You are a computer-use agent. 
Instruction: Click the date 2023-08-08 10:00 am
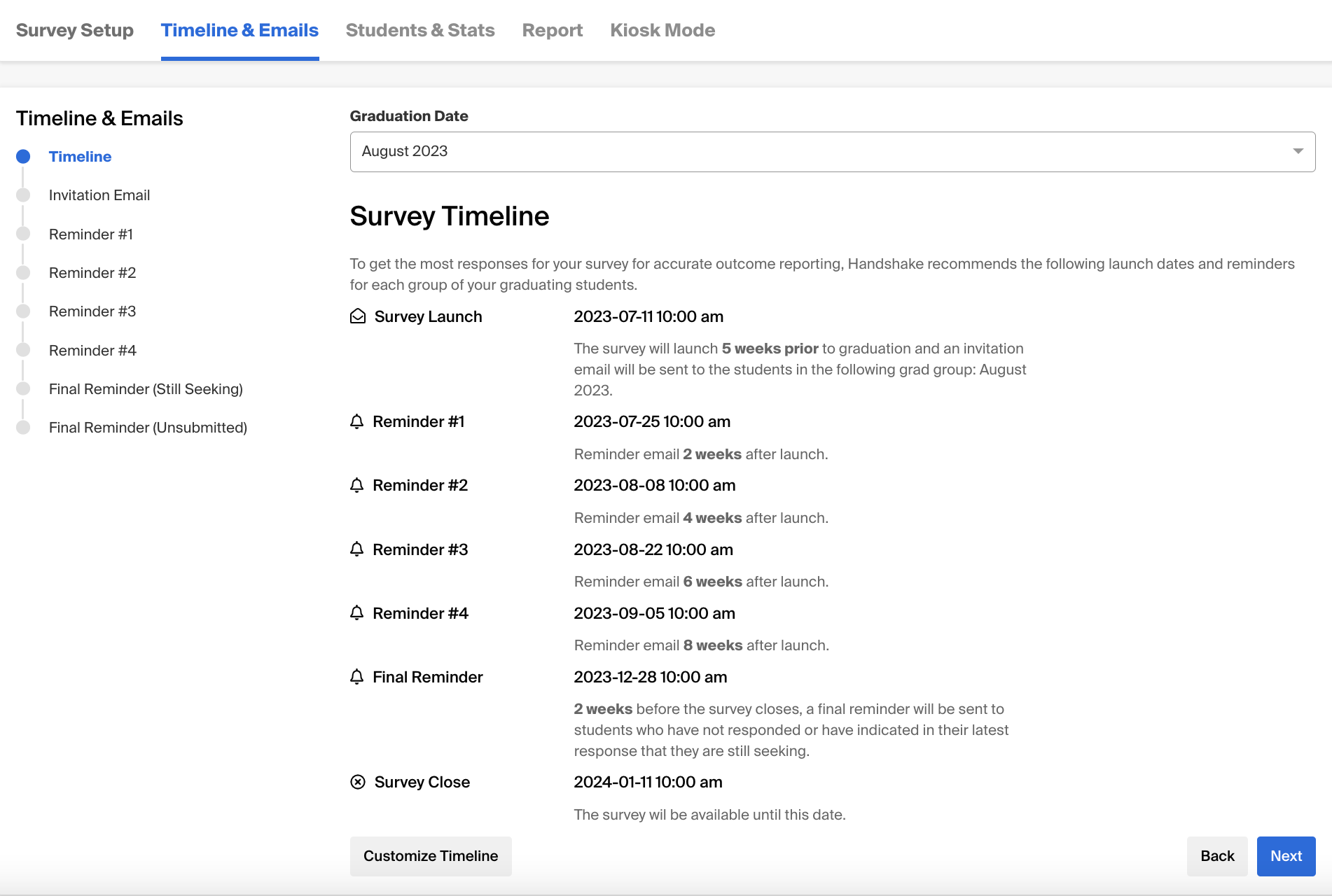[x=655, y=485]
